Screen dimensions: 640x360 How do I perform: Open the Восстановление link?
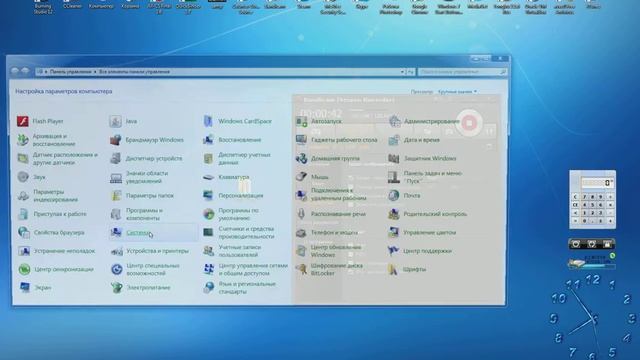pyautogui.click(x=240, y=140)
